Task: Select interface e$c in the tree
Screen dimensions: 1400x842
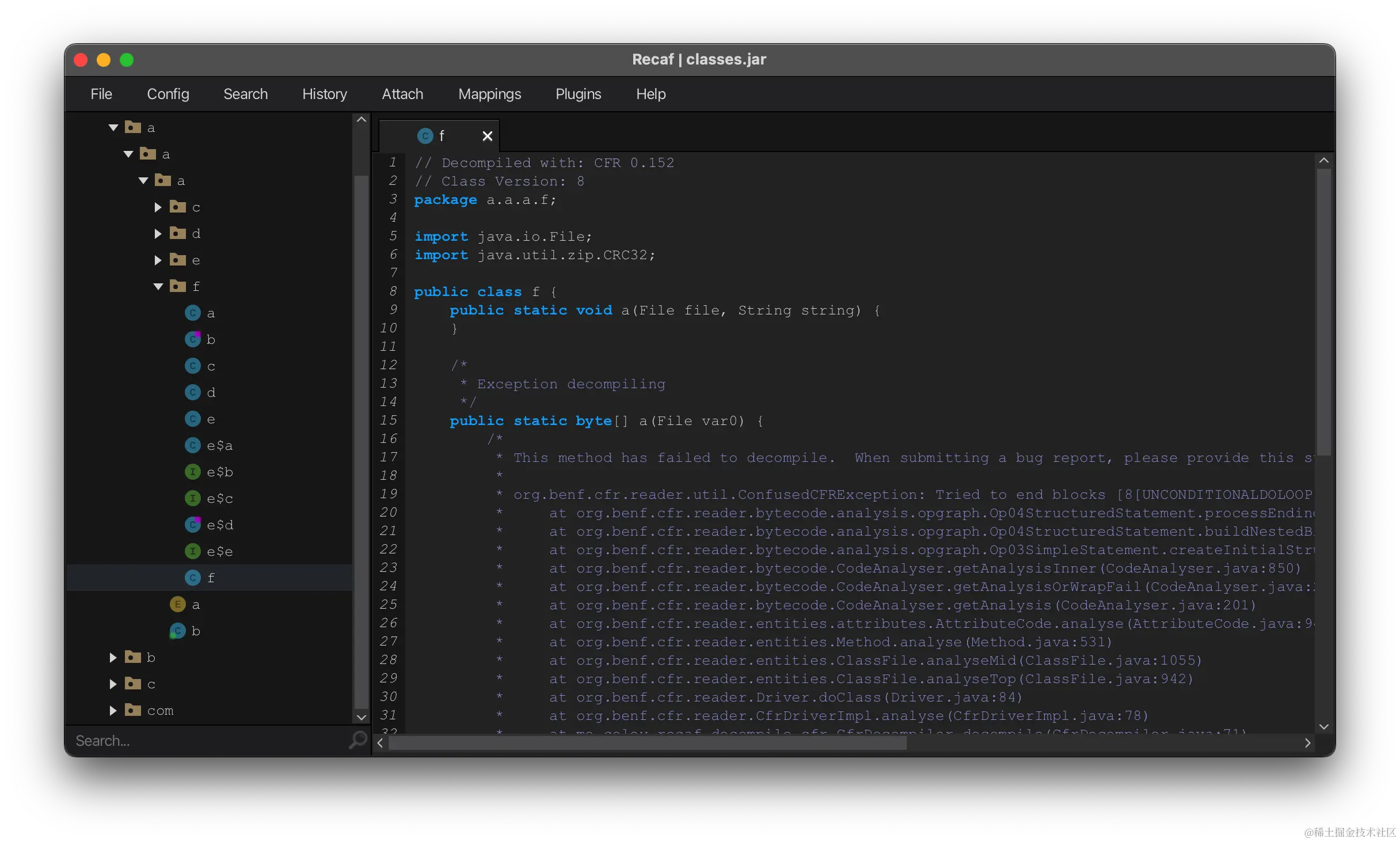Action: (x=210, y=498)
